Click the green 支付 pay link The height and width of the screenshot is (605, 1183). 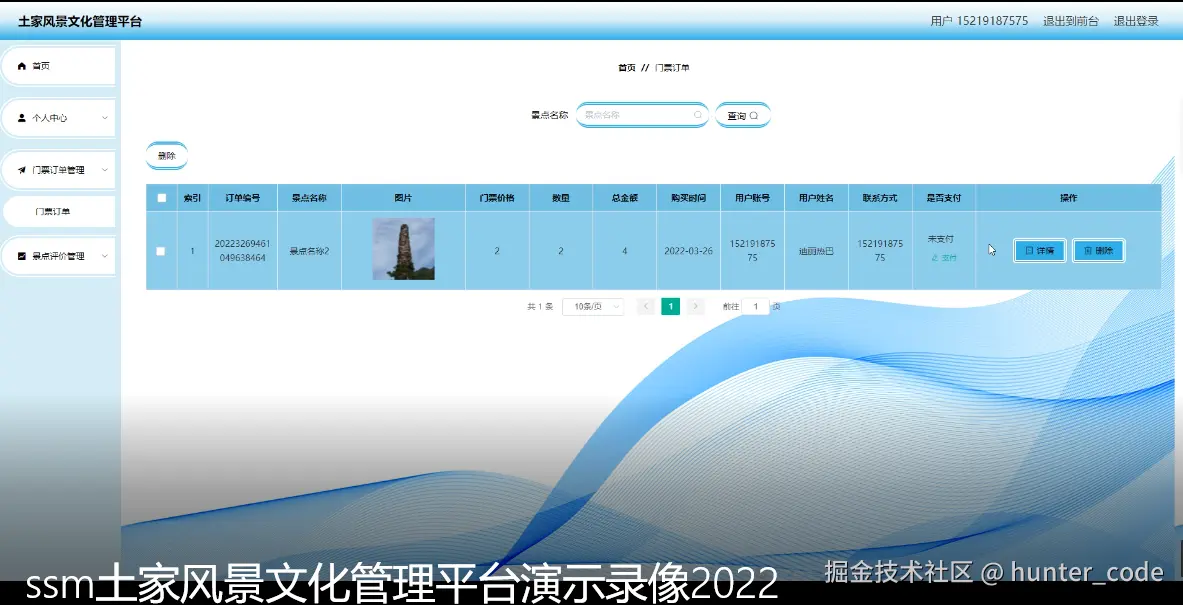(944, 258)
